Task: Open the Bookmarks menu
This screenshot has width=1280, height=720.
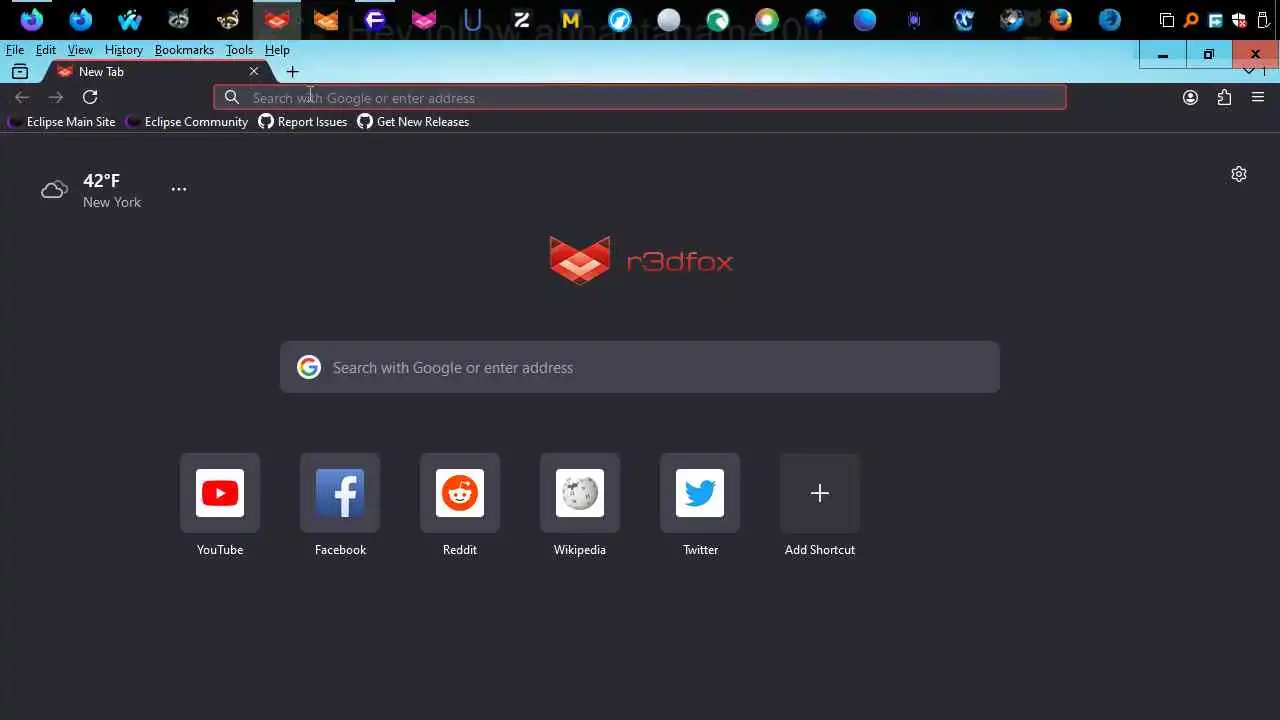Action: point(184,50)
